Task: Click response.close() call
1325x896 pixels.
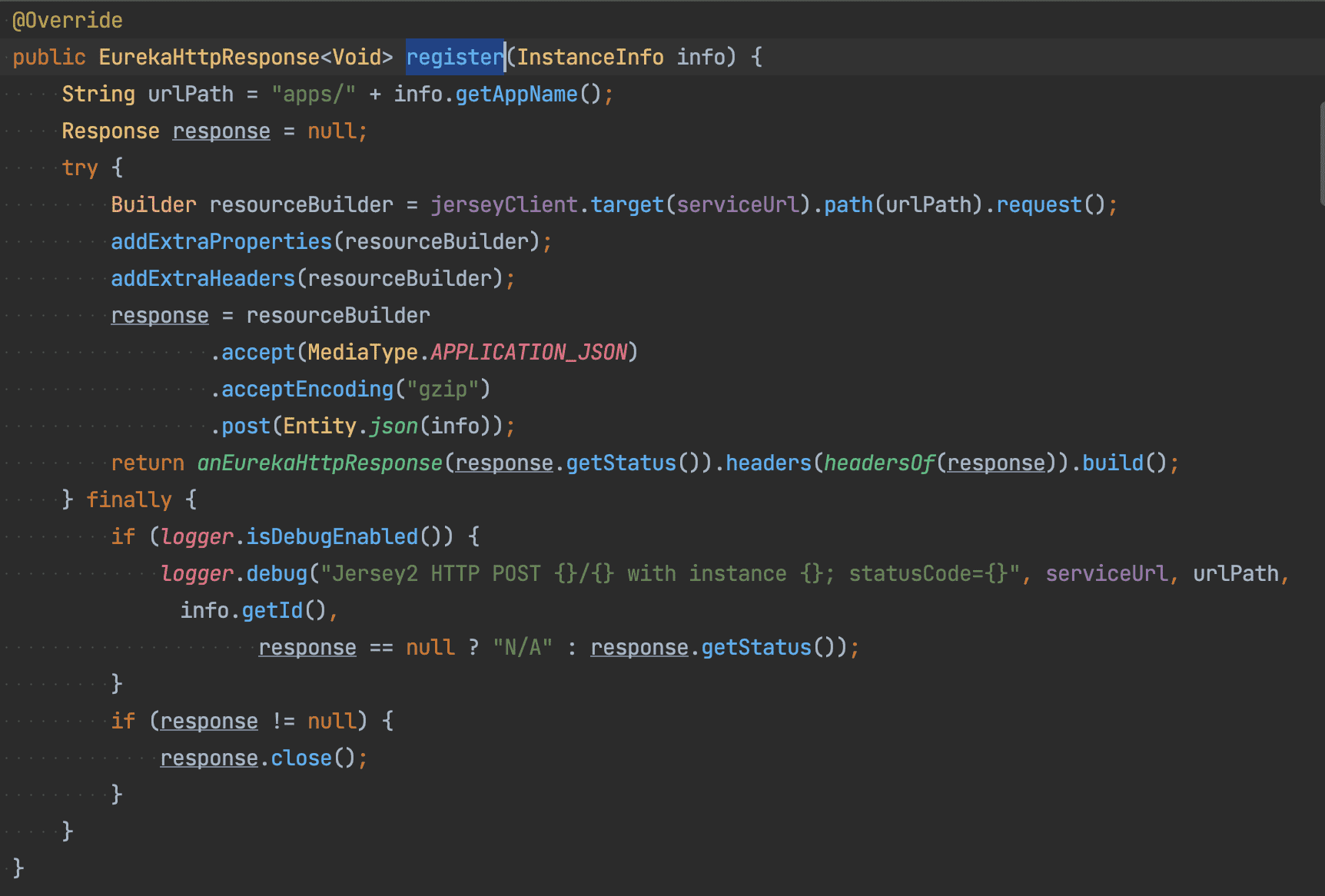Action: [258, 758]
